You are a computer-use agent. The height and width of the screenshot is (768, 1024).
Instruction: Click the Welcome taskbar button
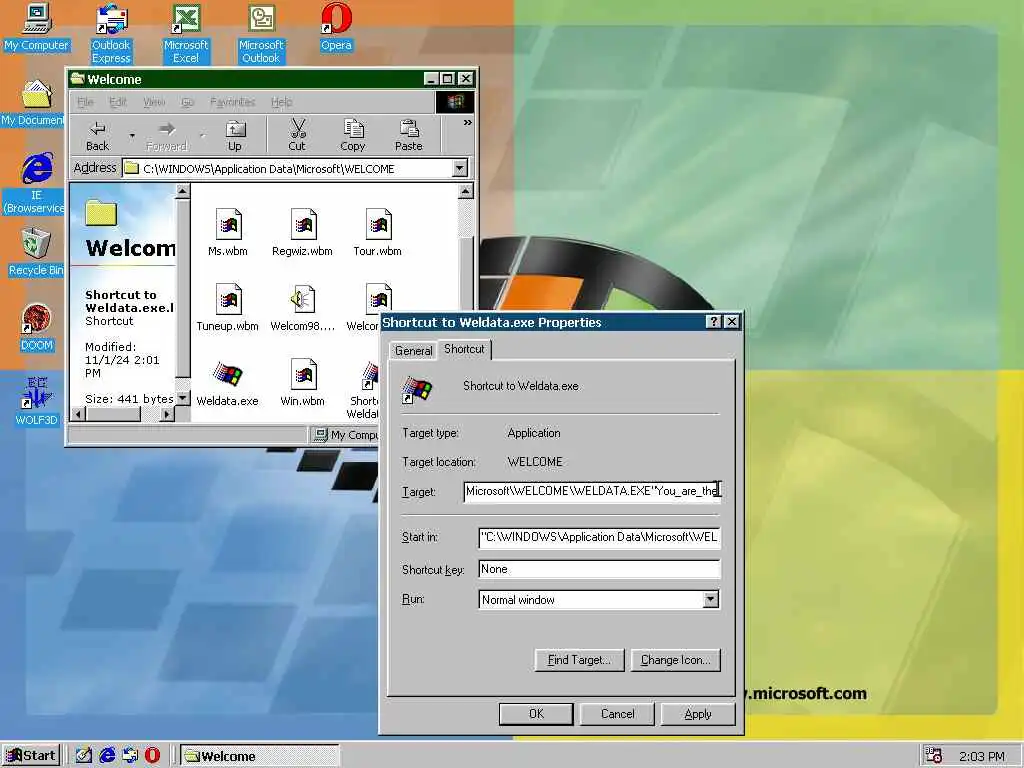point(260,756)
